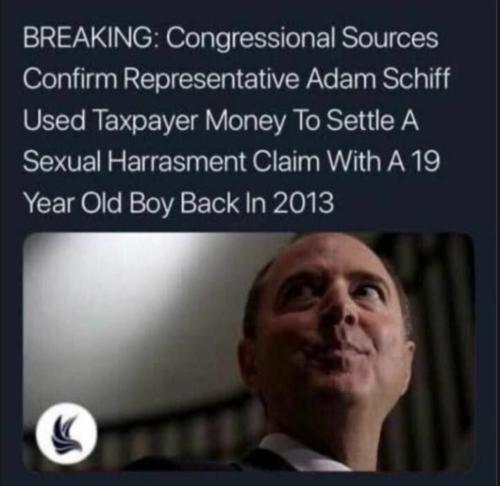Viewport: 500px width, 486px height.
Task: Click the word 'Confirm' in headline
Action: pos(70,79)
